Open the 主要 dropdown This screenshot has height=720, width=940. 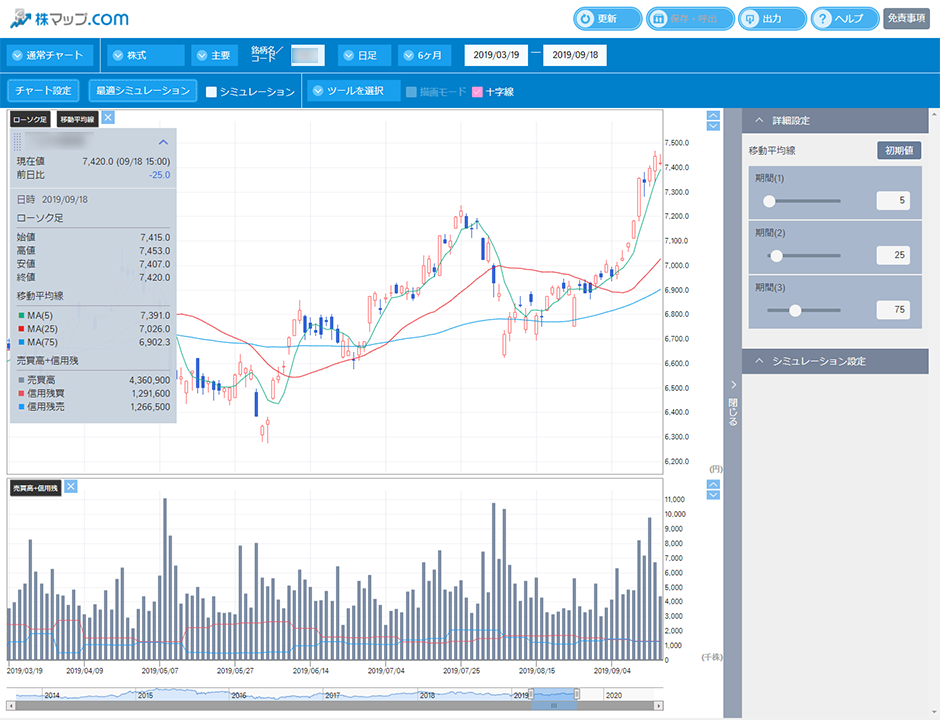click(215, 55)
